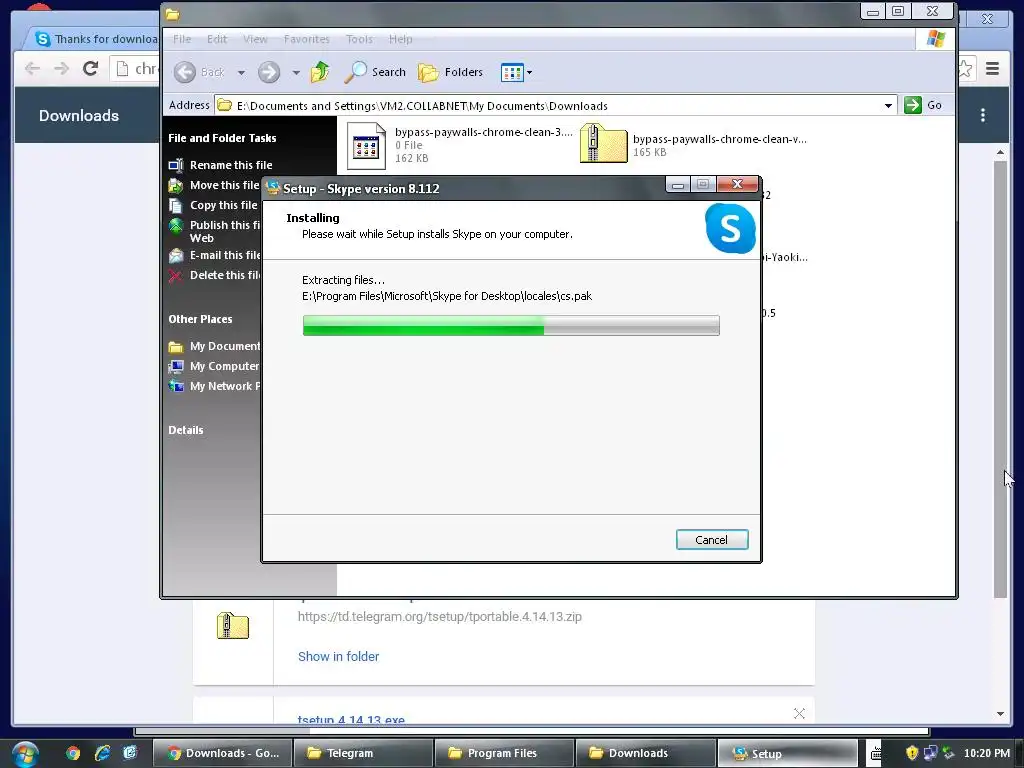This screenshot has width=1024, height=768.
Task: Expand the address bar dropdown
Action: coord(888,105)
